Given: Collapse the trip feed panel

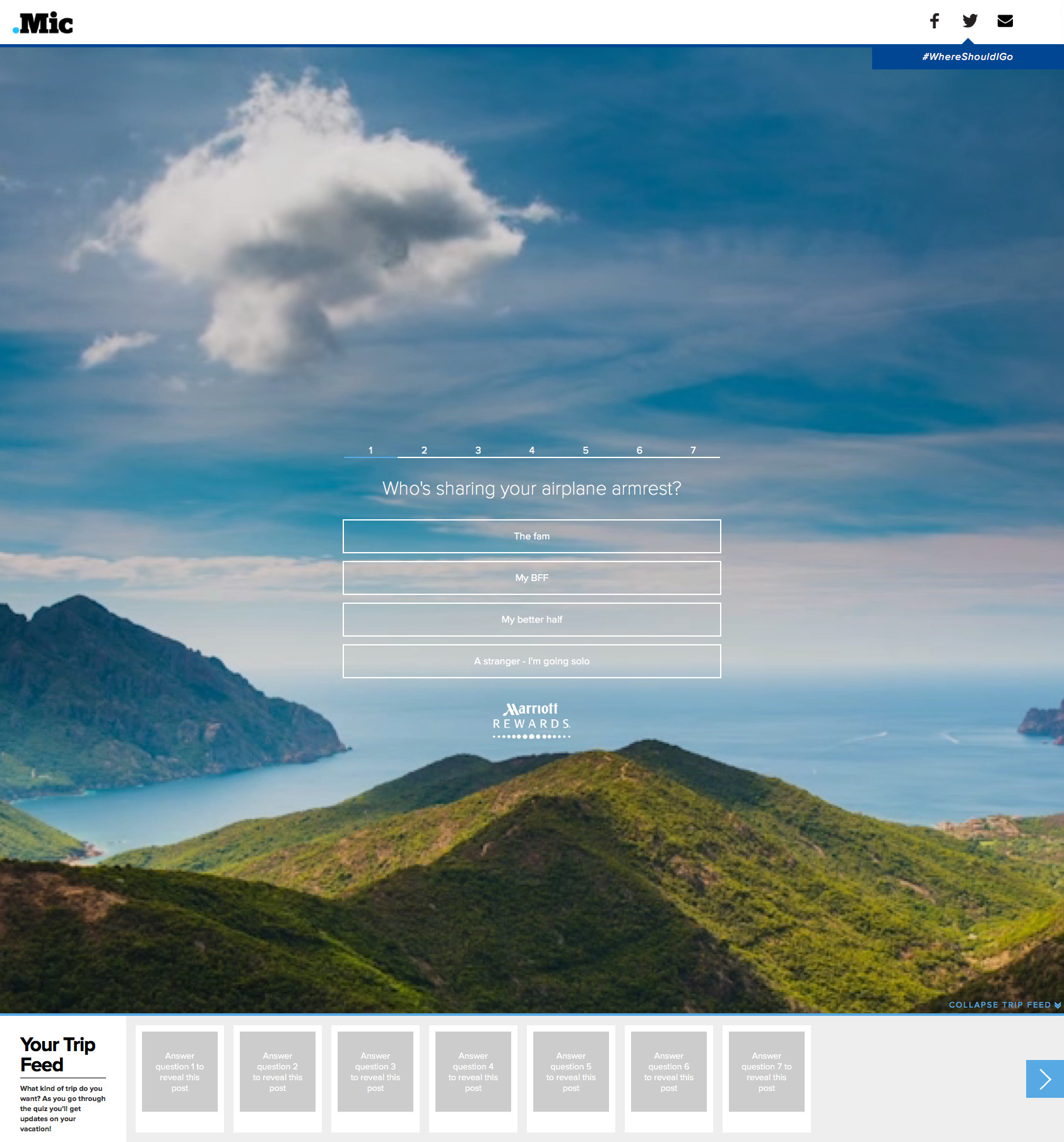Looking at the screenshot, I should (x=1004, y=1005).
